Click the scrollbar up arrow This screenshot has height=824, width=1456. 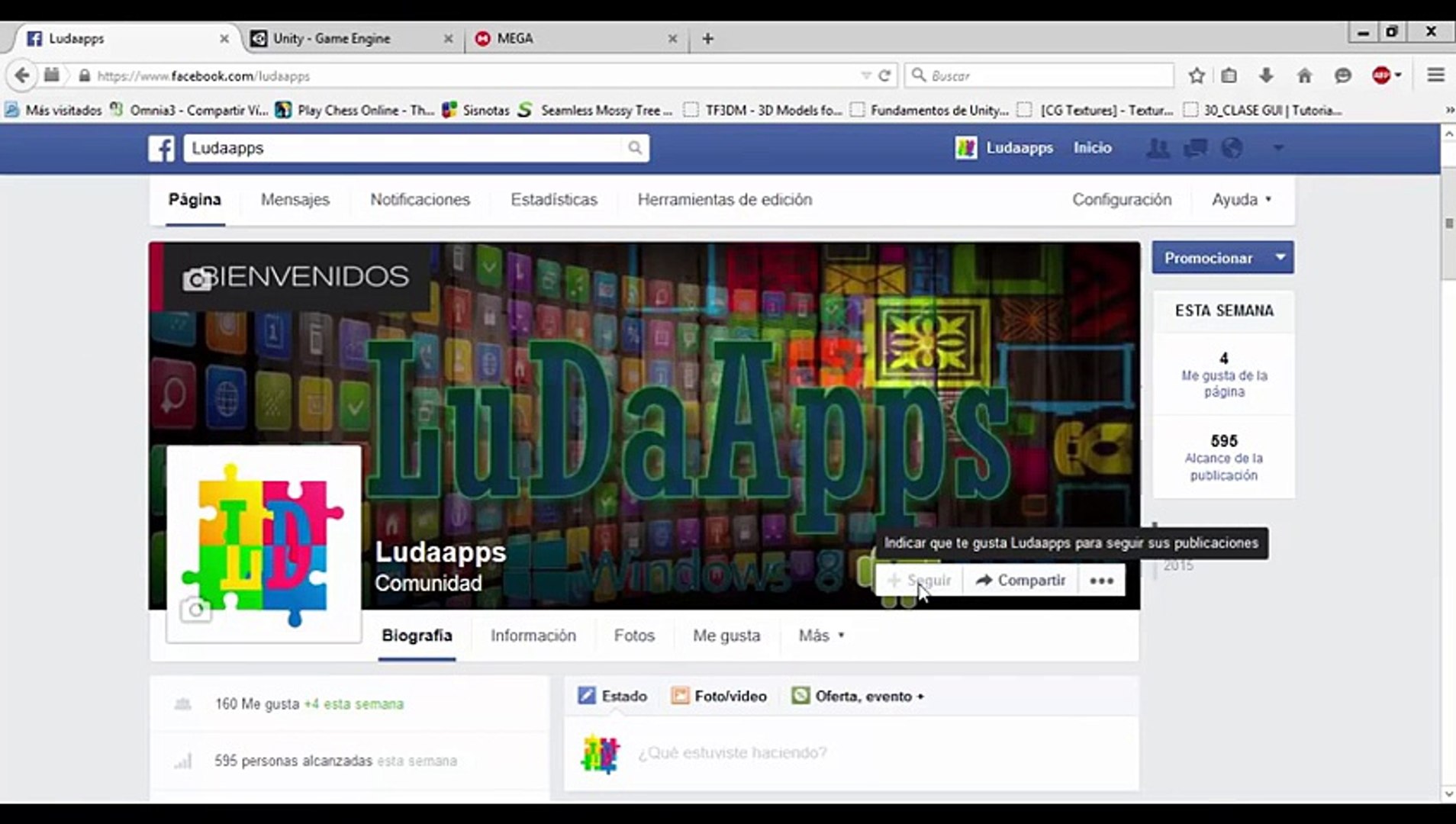coord(1448,134)
